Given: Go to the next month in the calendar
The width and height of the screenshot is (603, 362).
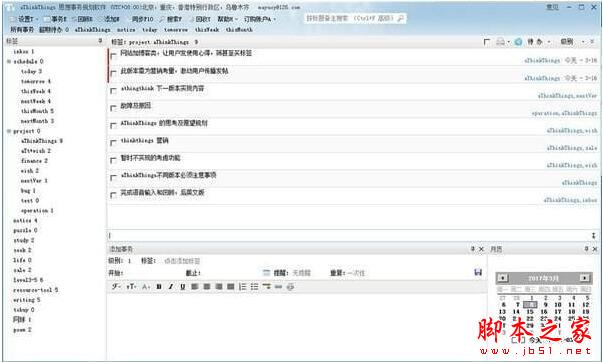Looking at the screenshot, I should [585, 277].
